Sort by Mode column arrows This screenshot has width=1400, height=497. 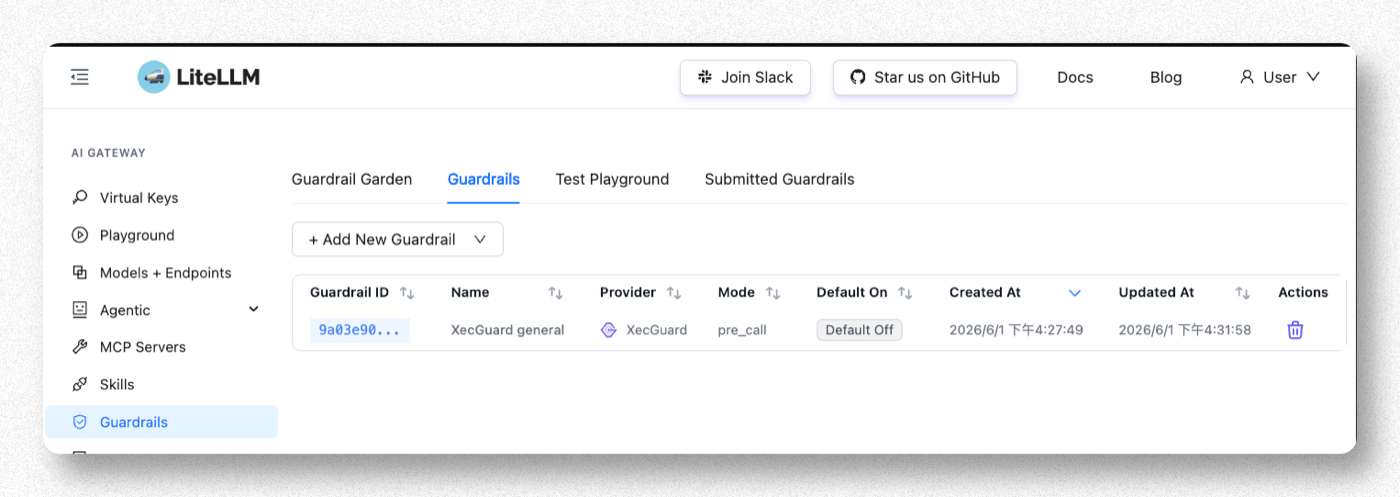[x=773, y=293]
